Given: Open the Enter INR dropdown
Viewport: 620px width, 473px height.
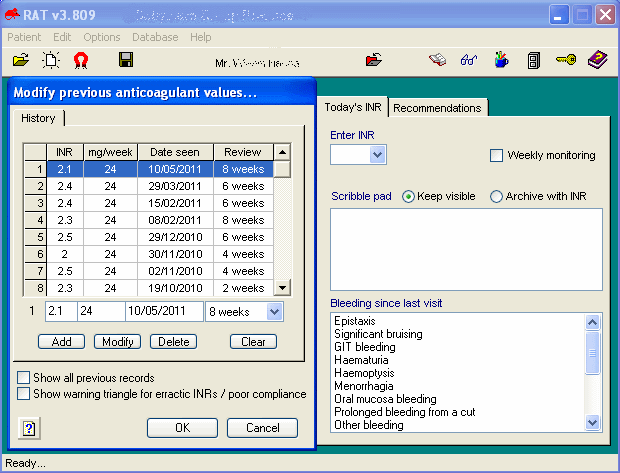Looking at the screenshot, I should pyautogui.click(x=378, y=155).
